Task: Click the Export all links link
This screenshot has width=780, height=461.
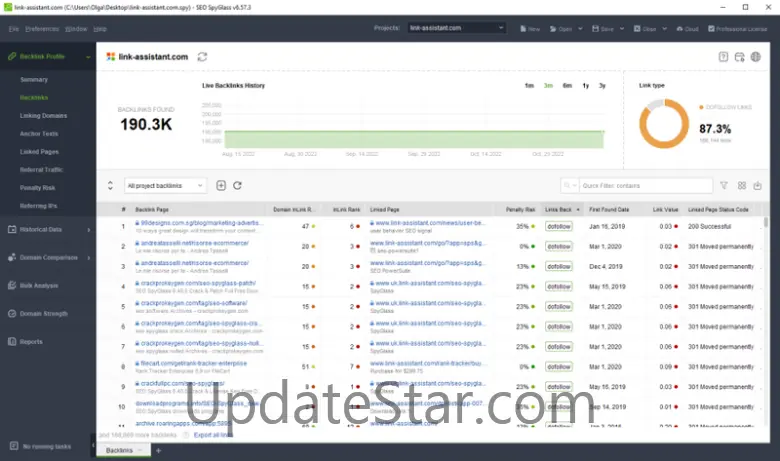Action: tap(213, 435)
